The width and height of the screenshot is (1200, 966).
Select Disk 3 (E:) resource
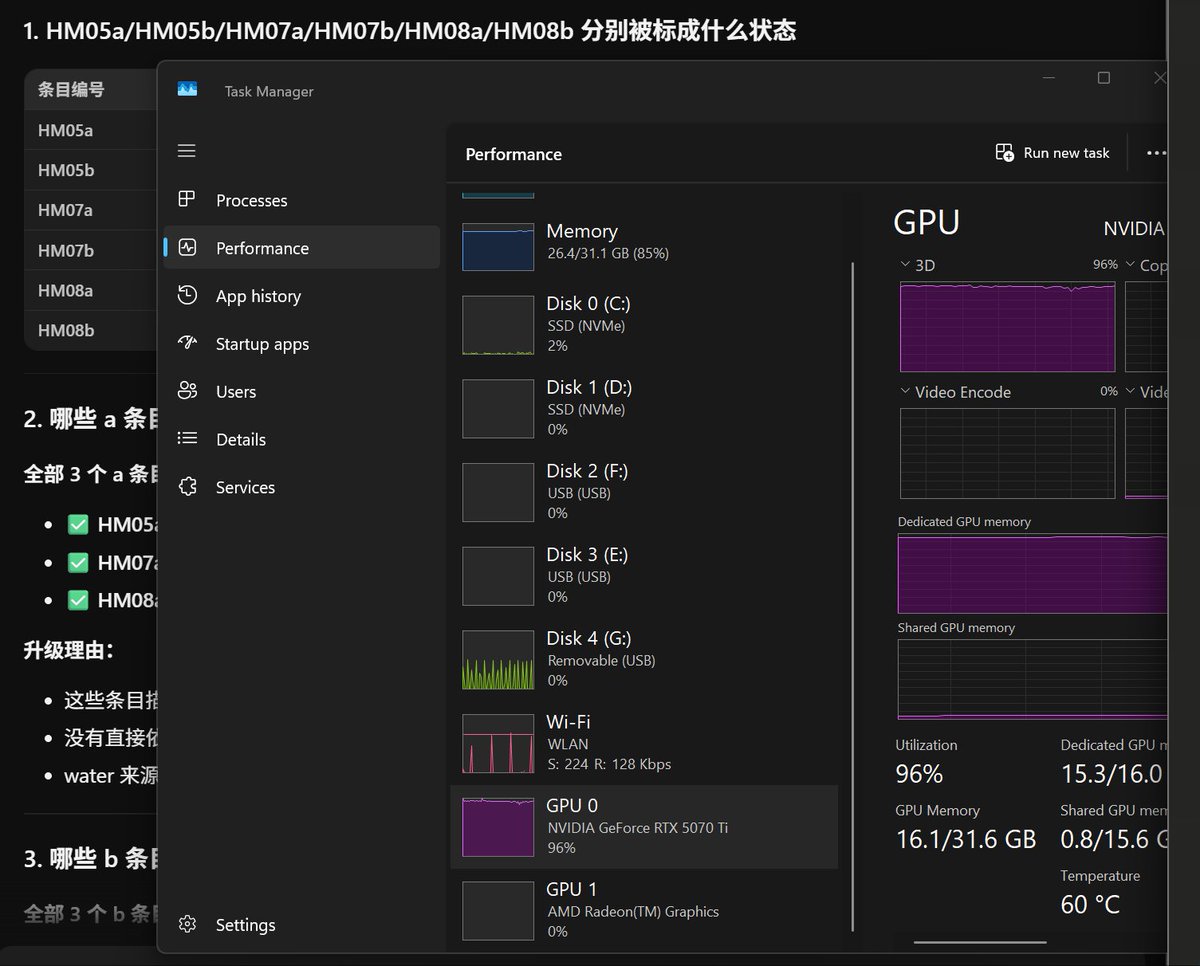point(644,576)
